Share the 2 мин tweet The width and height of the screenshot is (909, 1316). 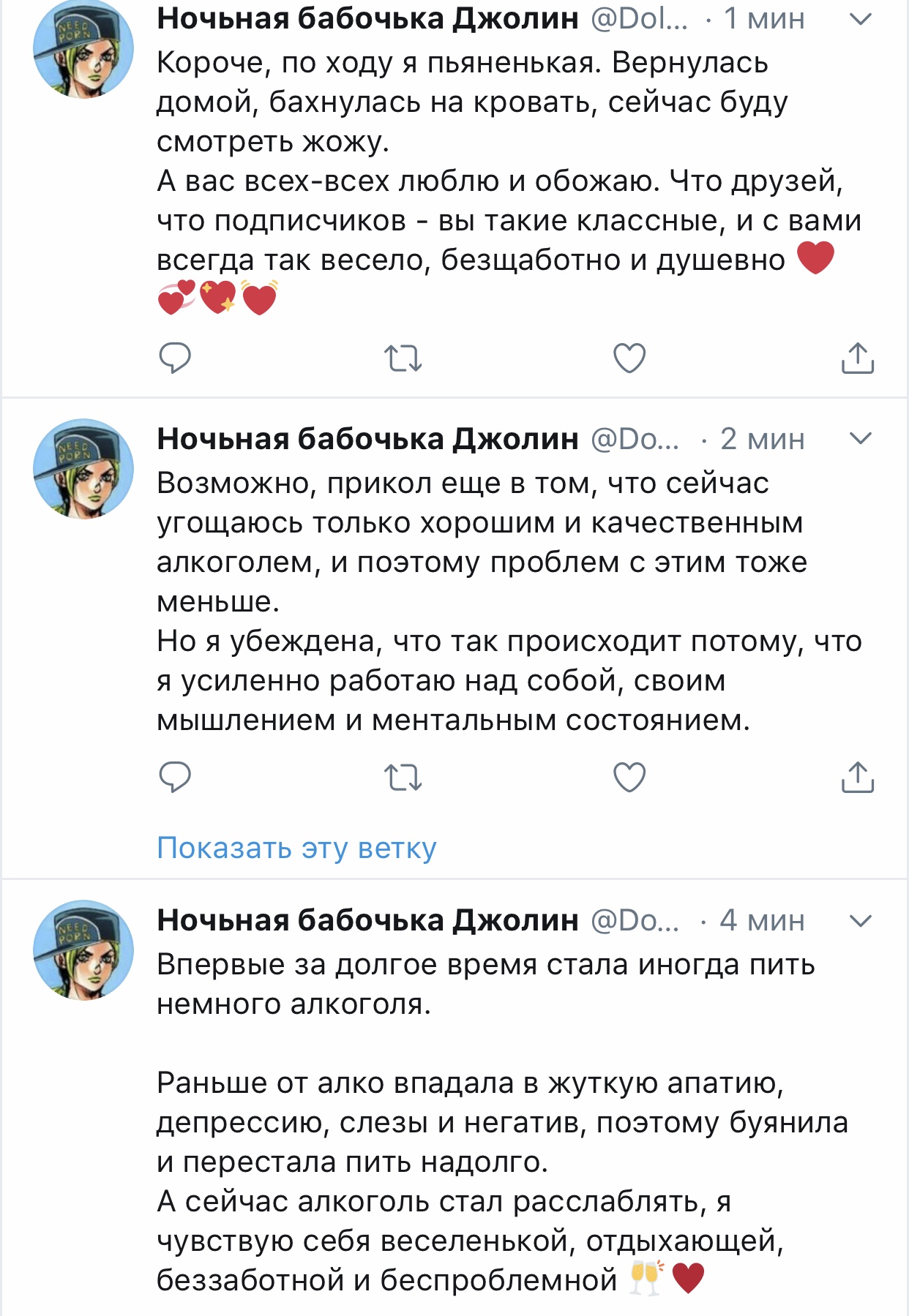coord(857,777)
